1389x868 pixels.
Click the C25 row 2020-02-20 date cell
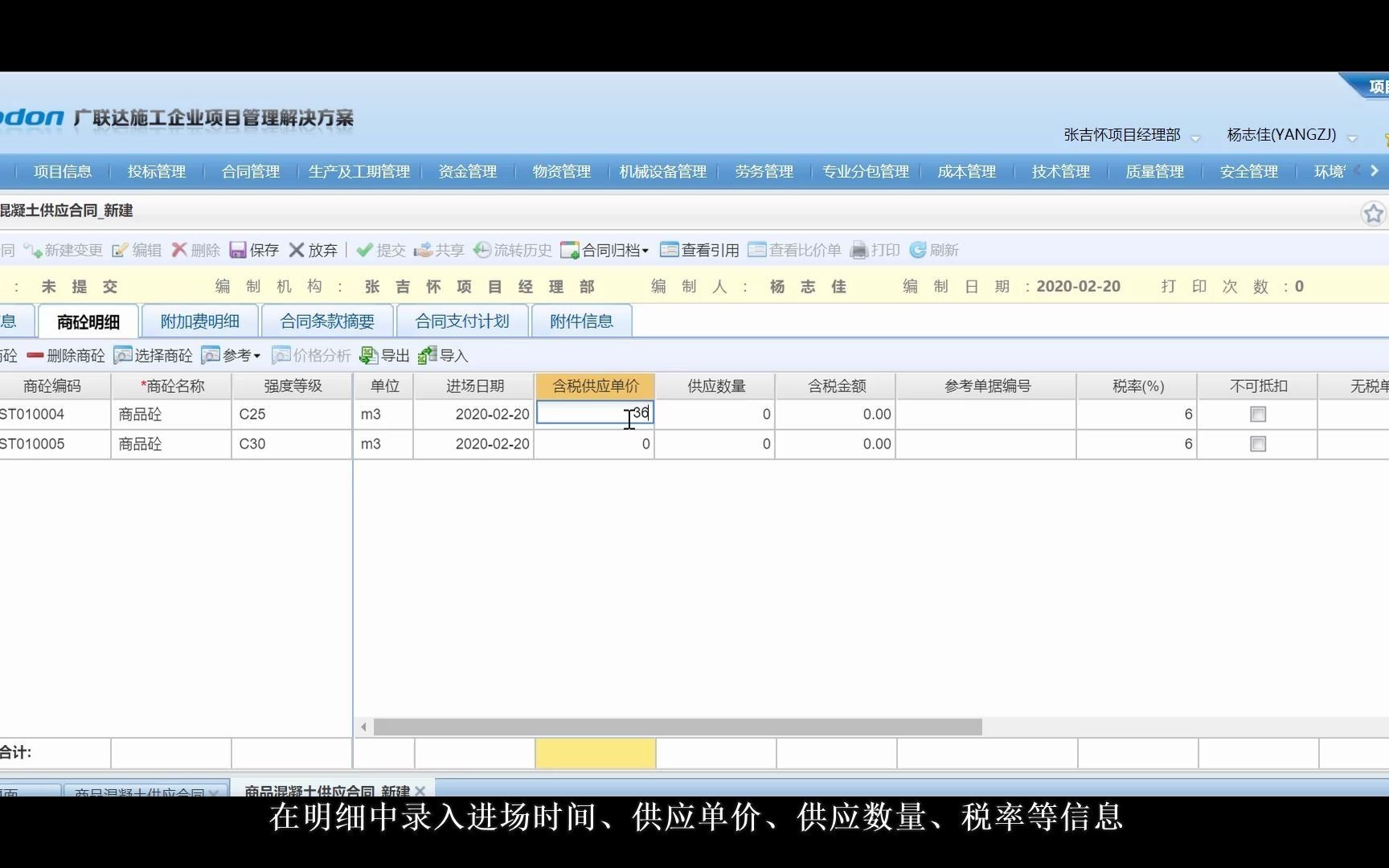[x=474, y=414]
